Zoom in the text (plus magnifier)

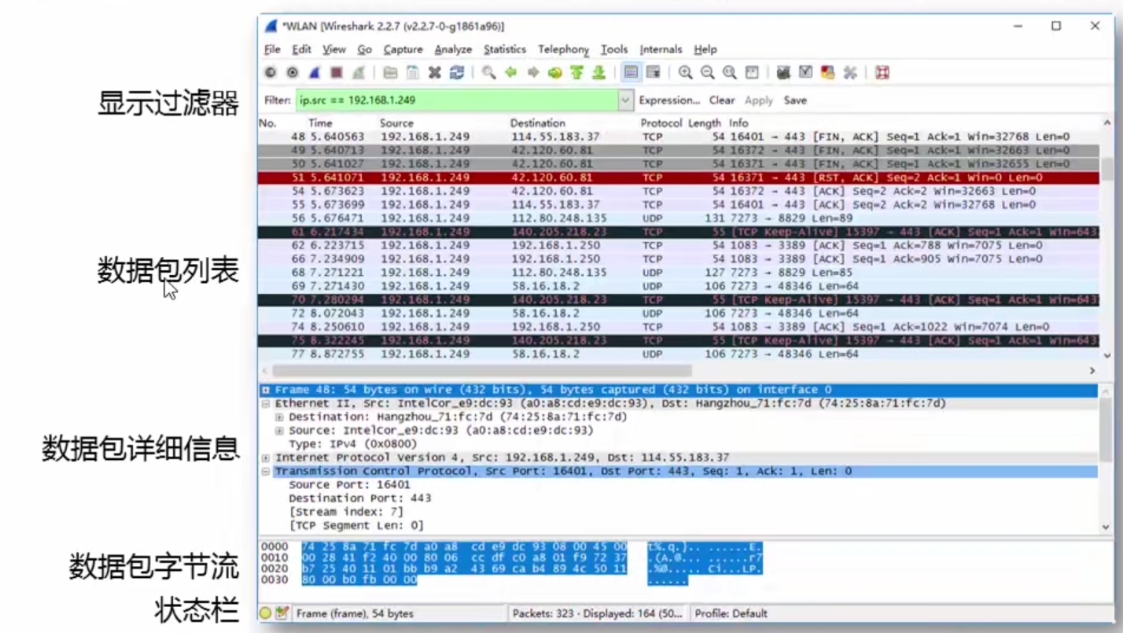pos(685,72)
